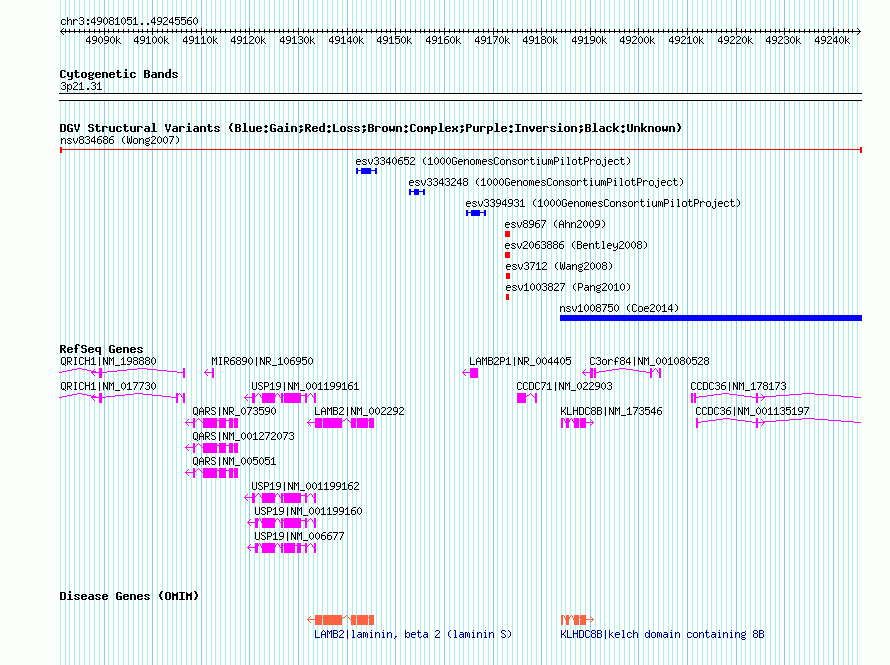Click the 49240k ruler tick label
890x665 pixels.
[832, 40]
